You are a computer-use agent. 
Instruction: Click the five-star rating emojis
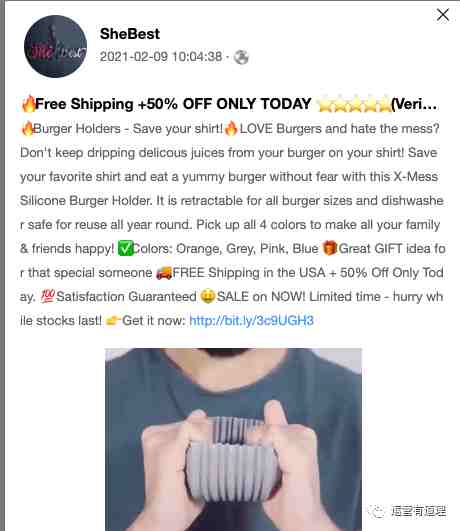[354, 104]
